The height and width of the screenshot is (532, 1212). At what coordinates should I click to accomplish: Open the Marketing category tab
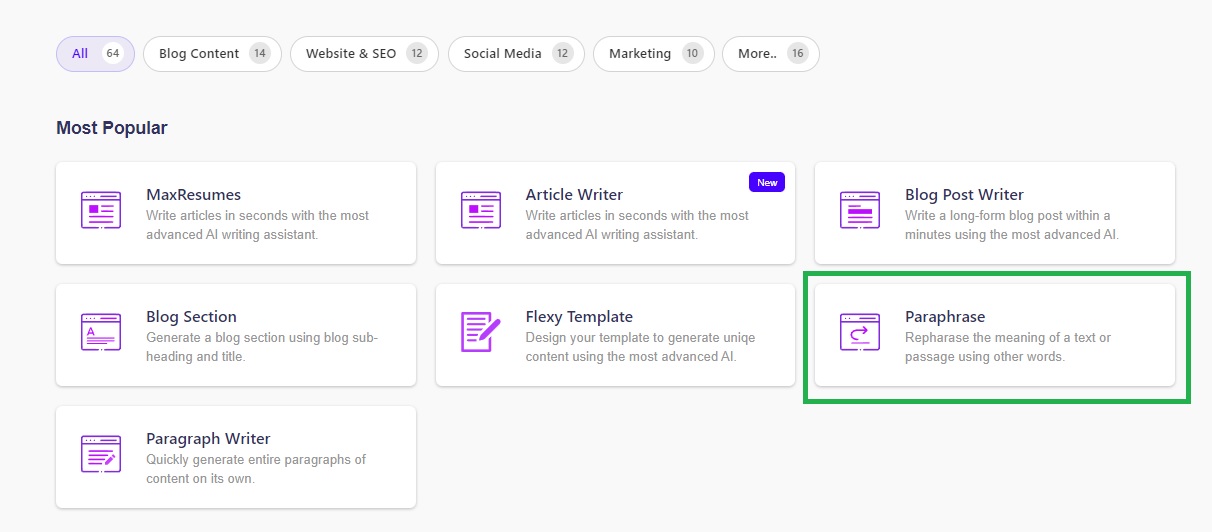click(653, 54)
